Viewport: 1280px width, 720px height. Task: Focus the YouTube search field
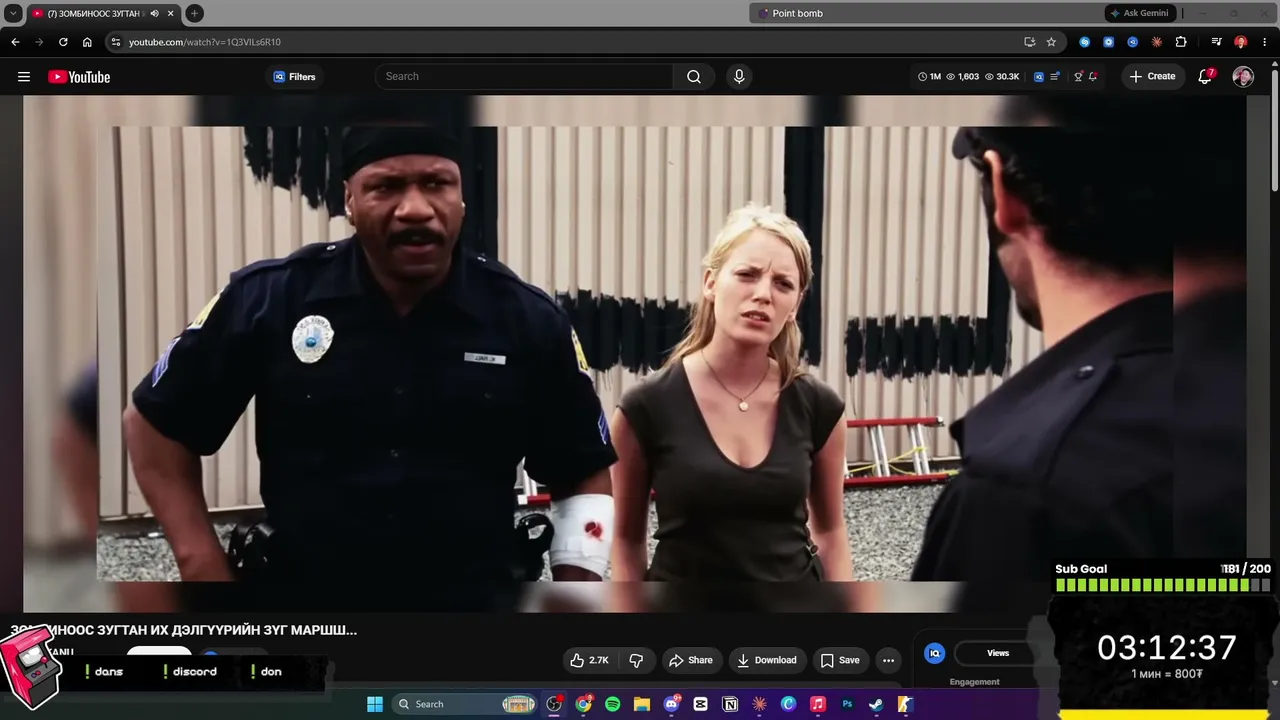524,77
